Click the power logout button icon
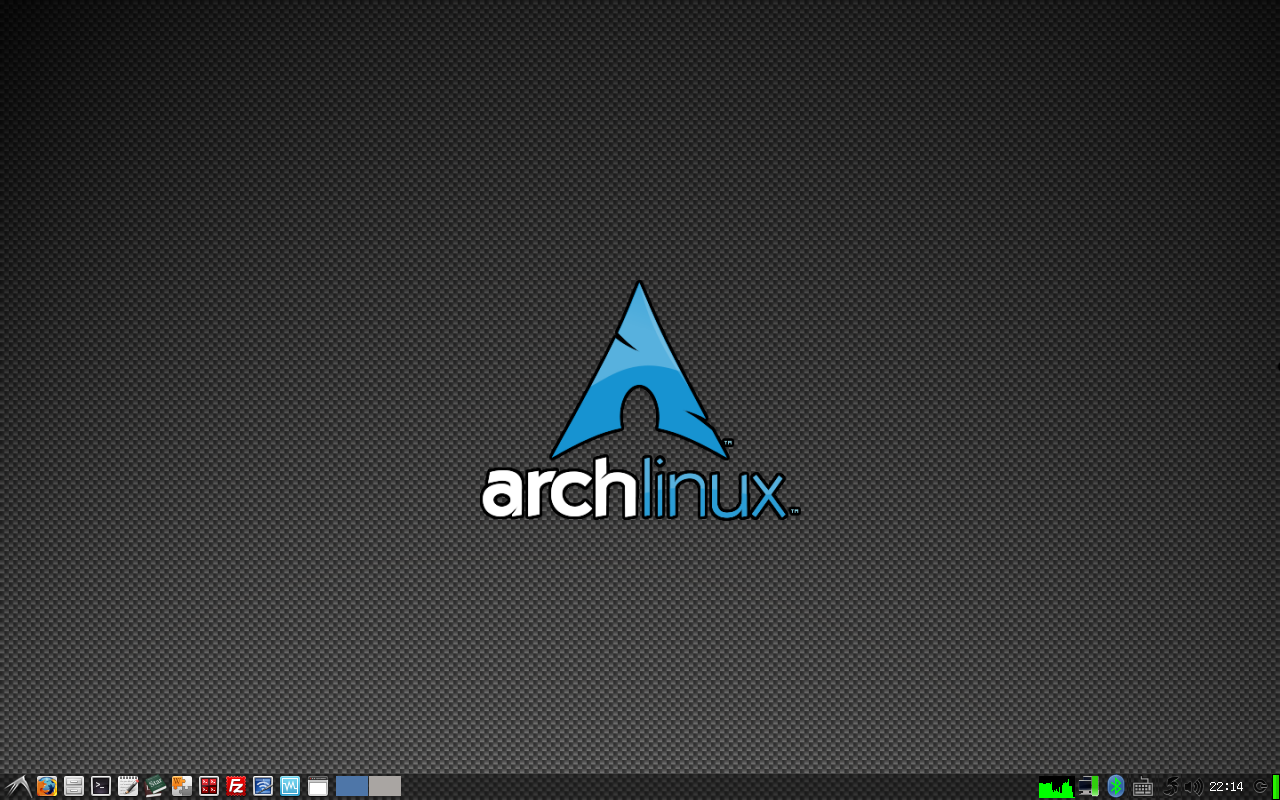1280x800 pixels. 1260,787
